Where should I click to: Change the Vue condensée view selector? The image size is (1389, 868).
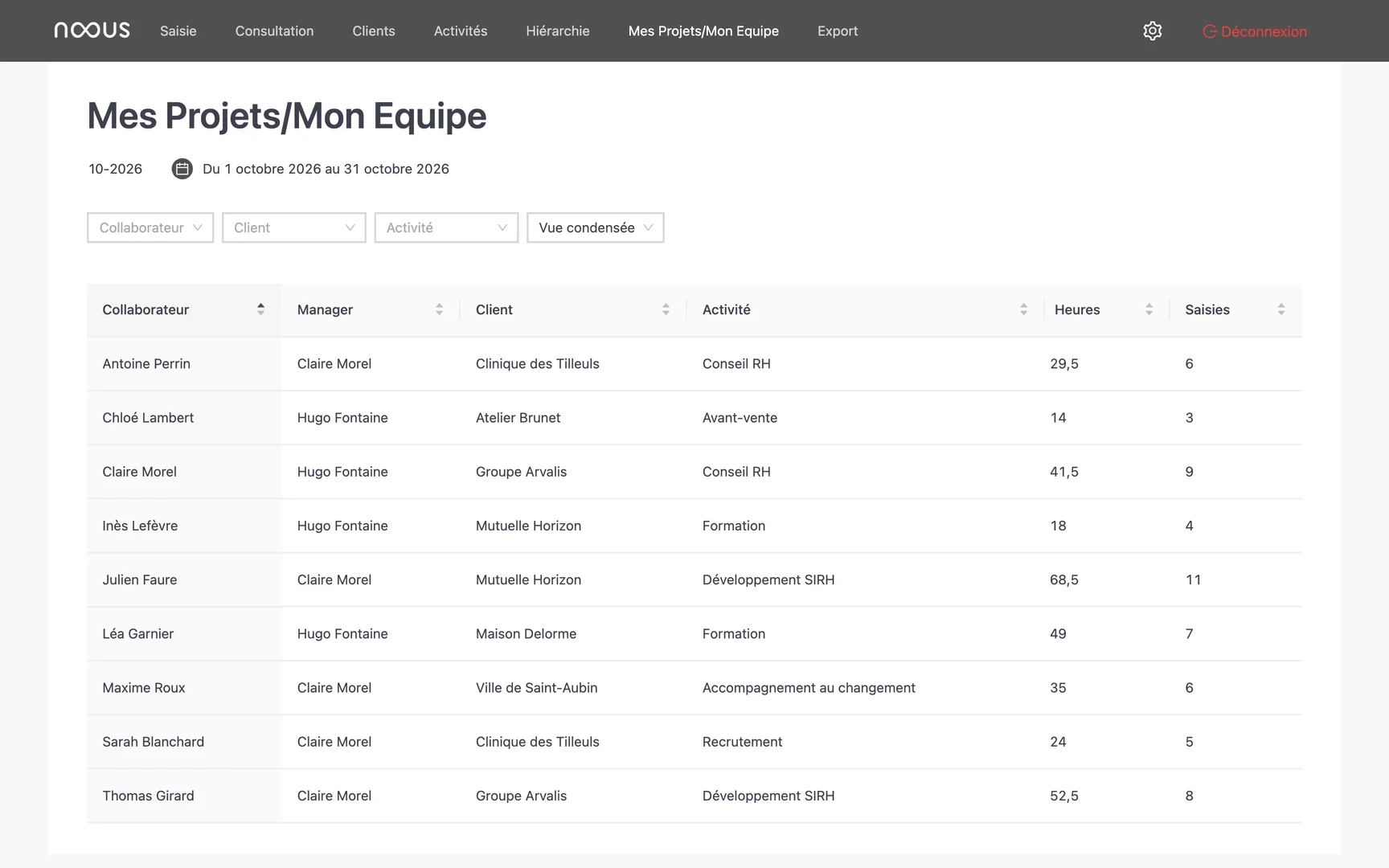pos(596,227)
